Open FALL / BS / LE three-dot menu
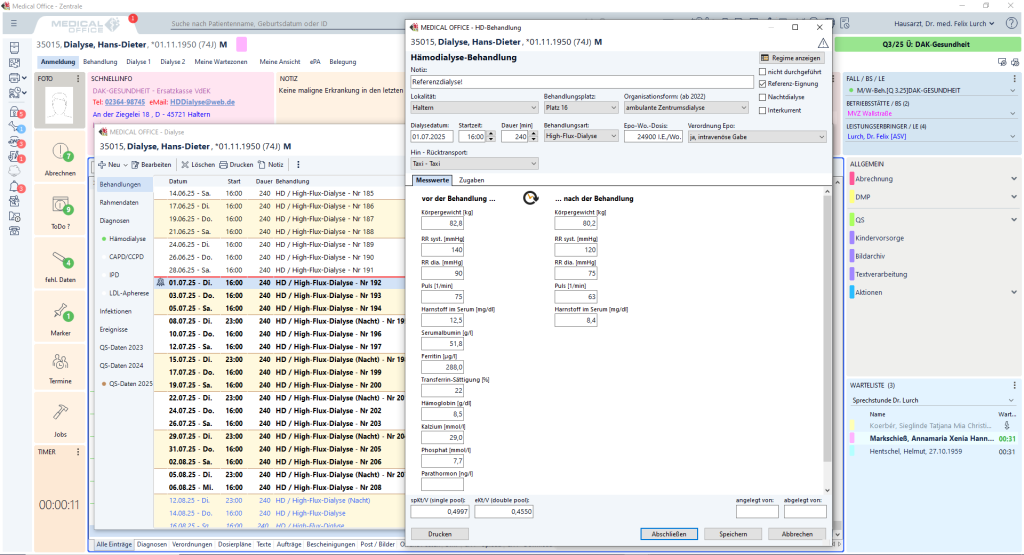Viewport: 1024px width, 555px height. [x=1014, y=78]
